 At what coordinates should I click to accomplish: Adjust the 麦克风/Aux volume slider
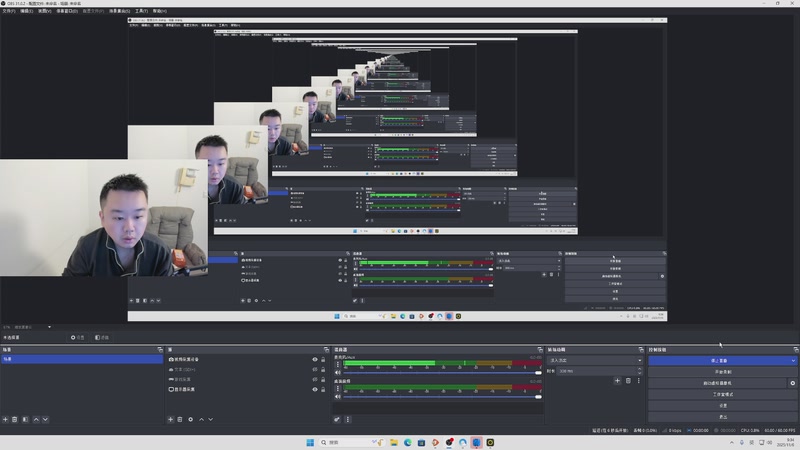click(441, 373)
